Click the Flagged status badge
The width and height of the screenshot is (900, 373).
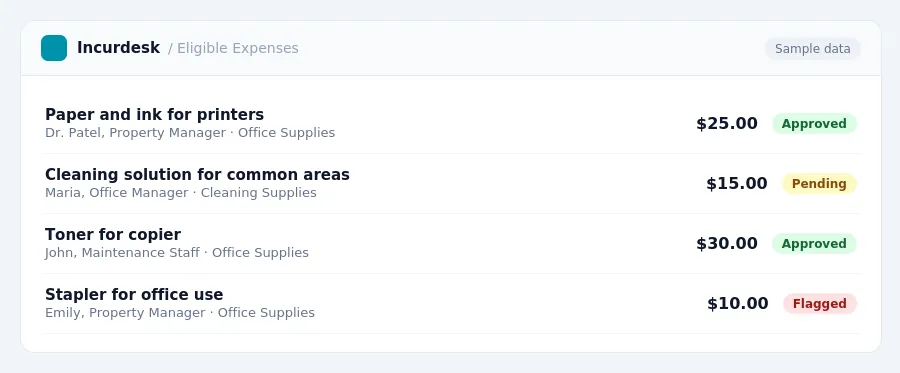[x=820, y=304]
